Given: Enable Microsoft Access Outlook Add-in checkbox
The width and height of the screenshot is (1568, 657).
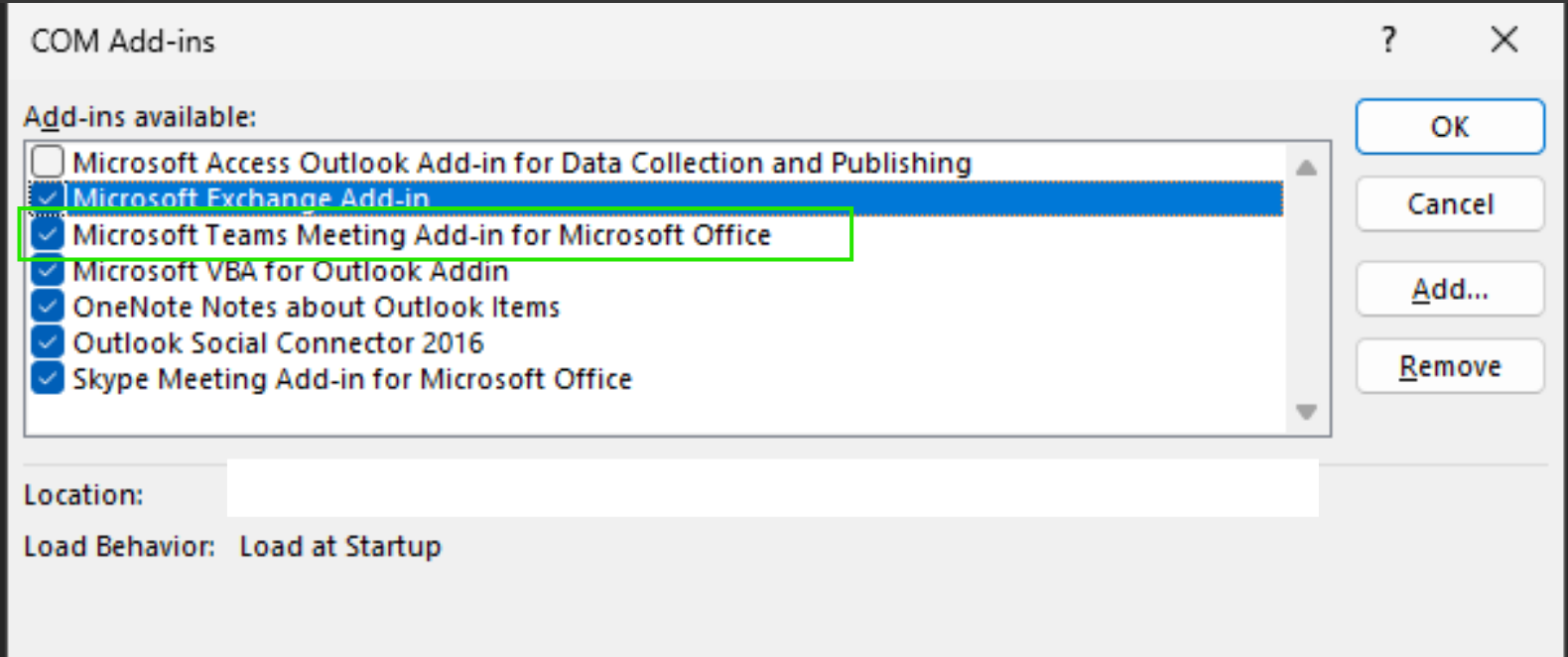Looking at the screenshot, I should [48, 162].
